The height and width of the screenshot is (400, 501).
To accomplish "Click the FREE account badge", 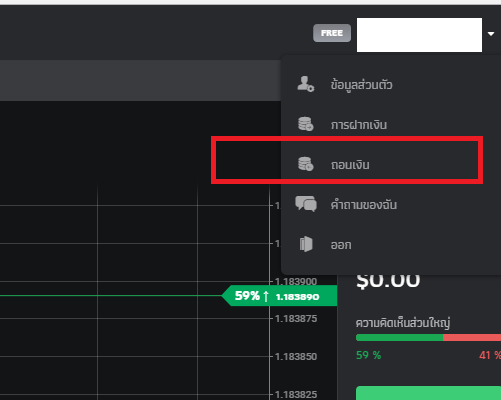I will click(332, 33).
